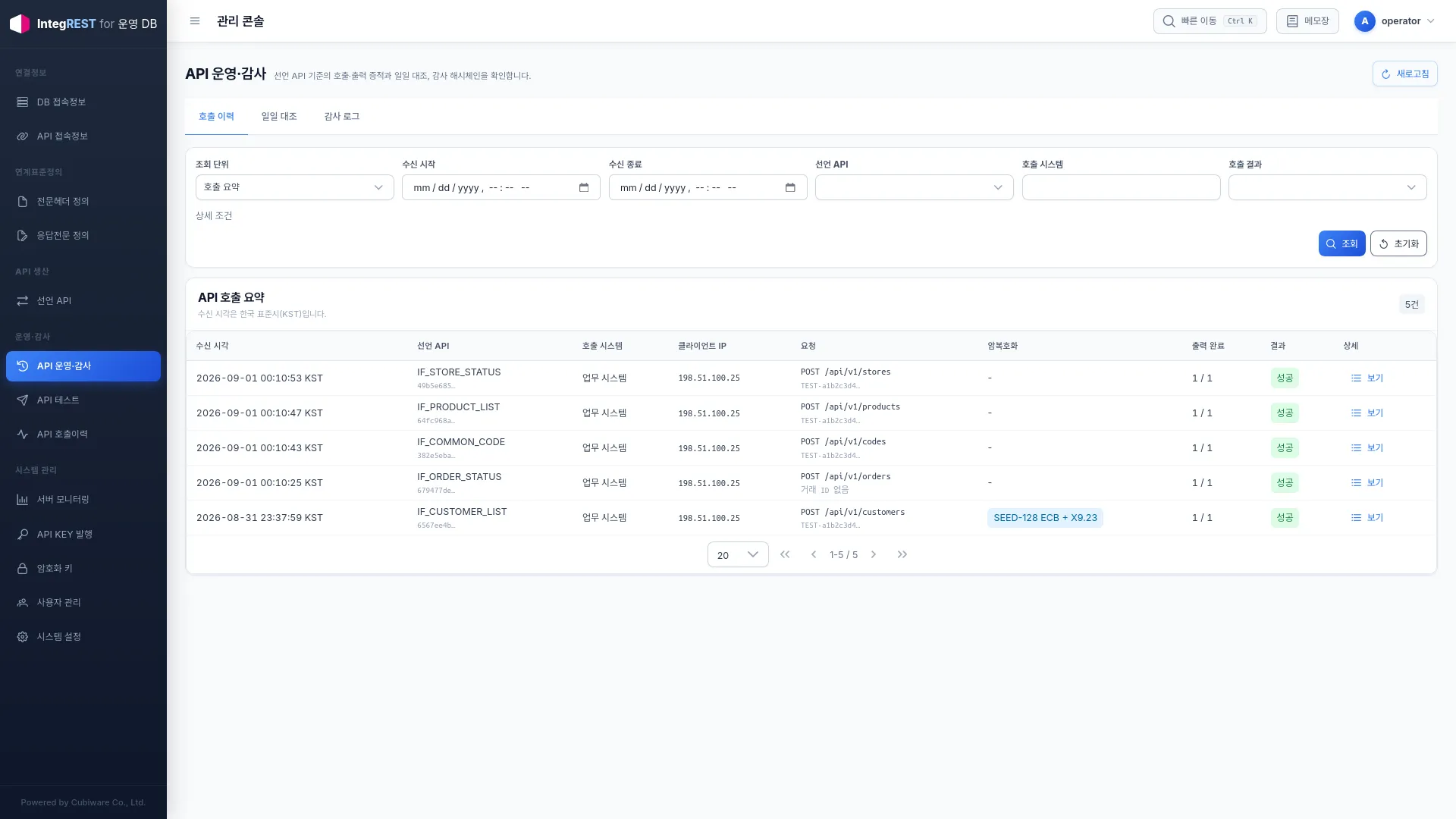Open calendar picker for 수신 시작
This screenshot has width=1456, height=819.
pyautogui.click(x=584, y=187)
